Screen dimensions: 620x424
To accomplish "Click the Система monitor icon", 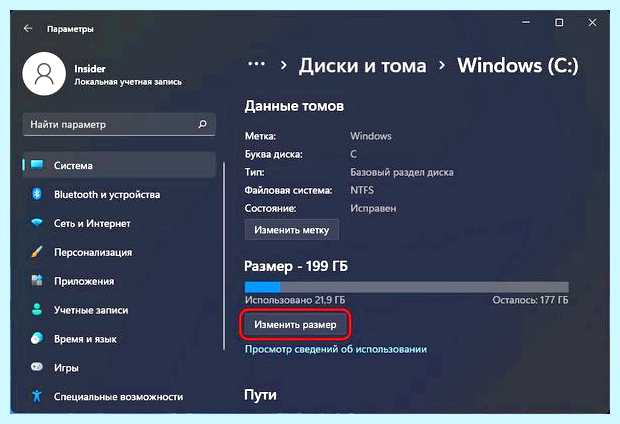I will (x=37, y=165).
